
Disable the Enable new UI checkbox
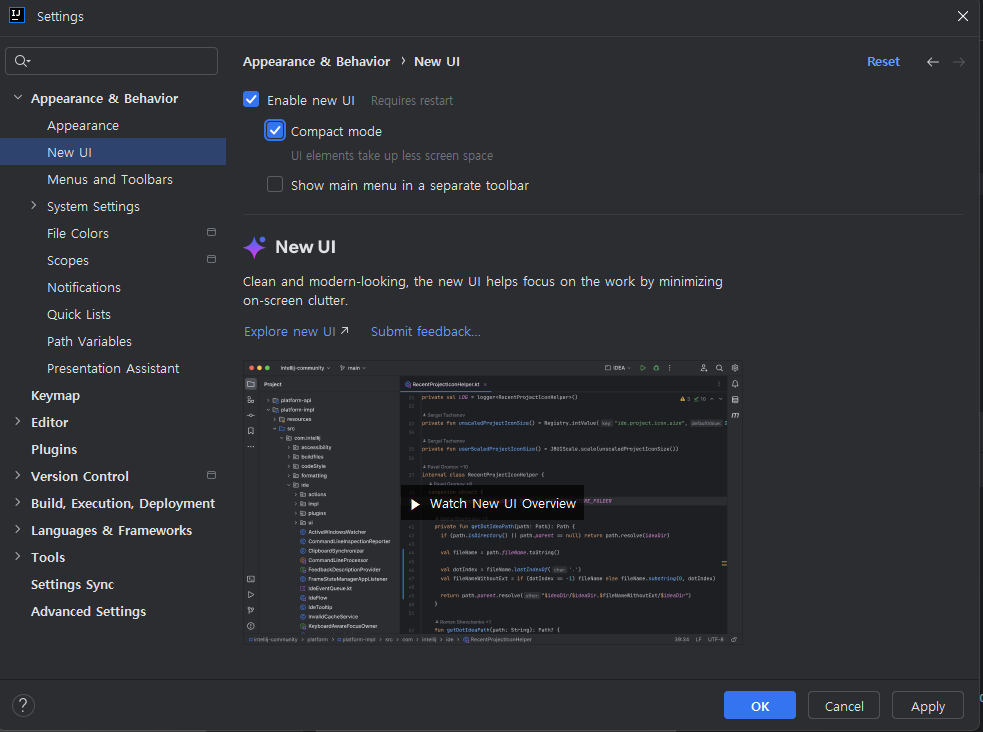point(251,99)
